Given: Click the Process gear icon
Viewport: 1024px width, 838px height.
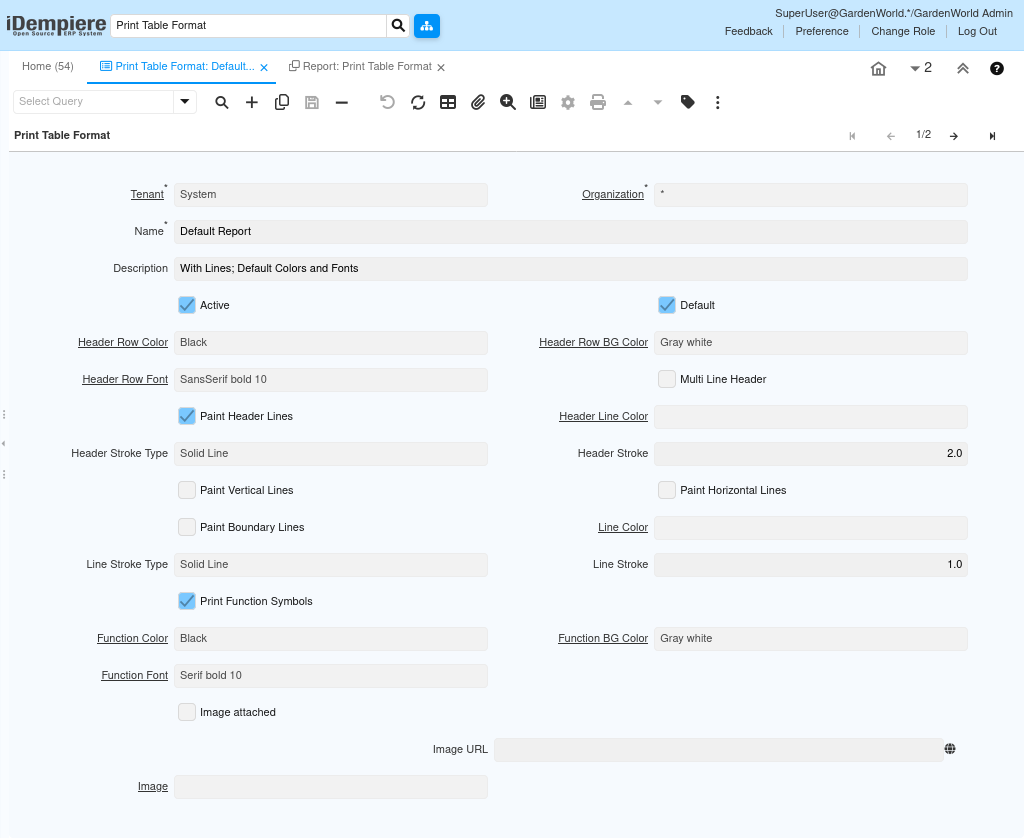Looking at the screenshot, I should click(568, 103).
